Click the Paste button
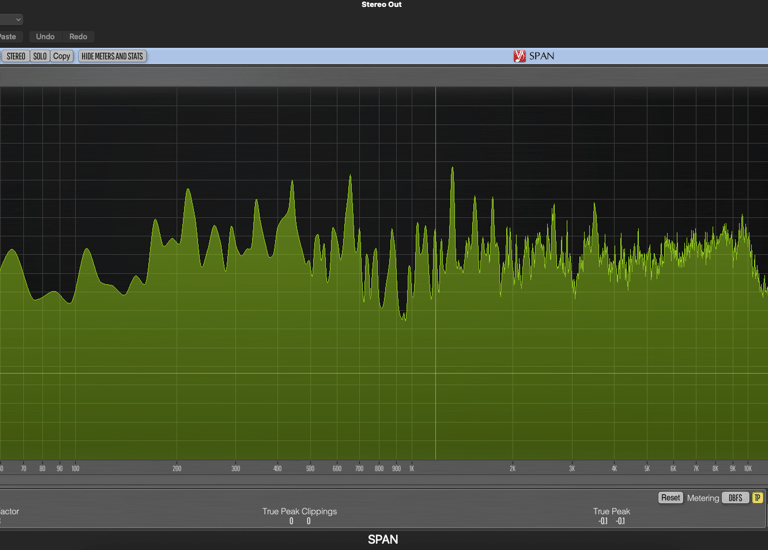The height and width of the screenshot is (550, 768). 8,37
